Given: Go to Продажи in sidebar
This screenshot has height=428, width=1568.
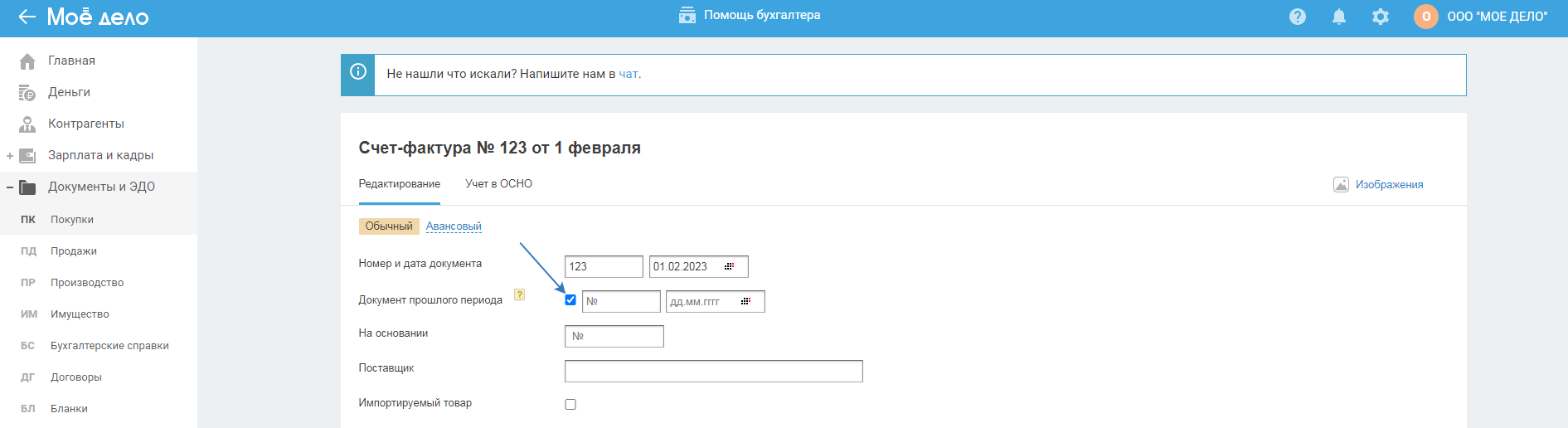Looking at the screenshot, I should (74, 251).
